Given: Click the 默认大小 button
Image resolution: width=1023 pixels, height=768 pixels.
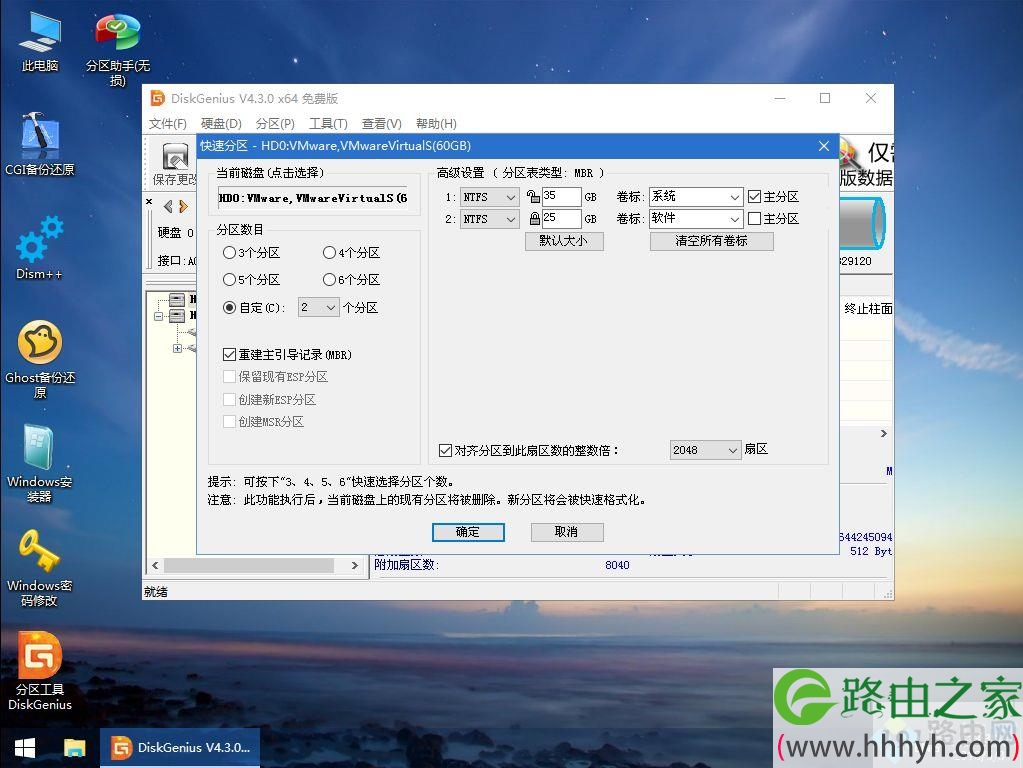Looking at the screenshot, I should coord(564,241).
